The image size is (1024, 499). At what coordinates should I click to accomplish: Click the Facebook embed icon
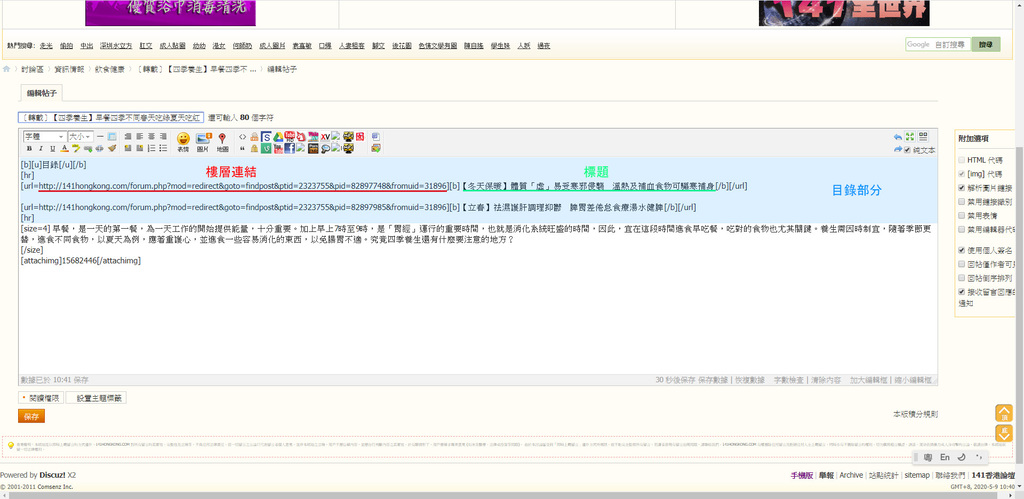click(289, 149)
